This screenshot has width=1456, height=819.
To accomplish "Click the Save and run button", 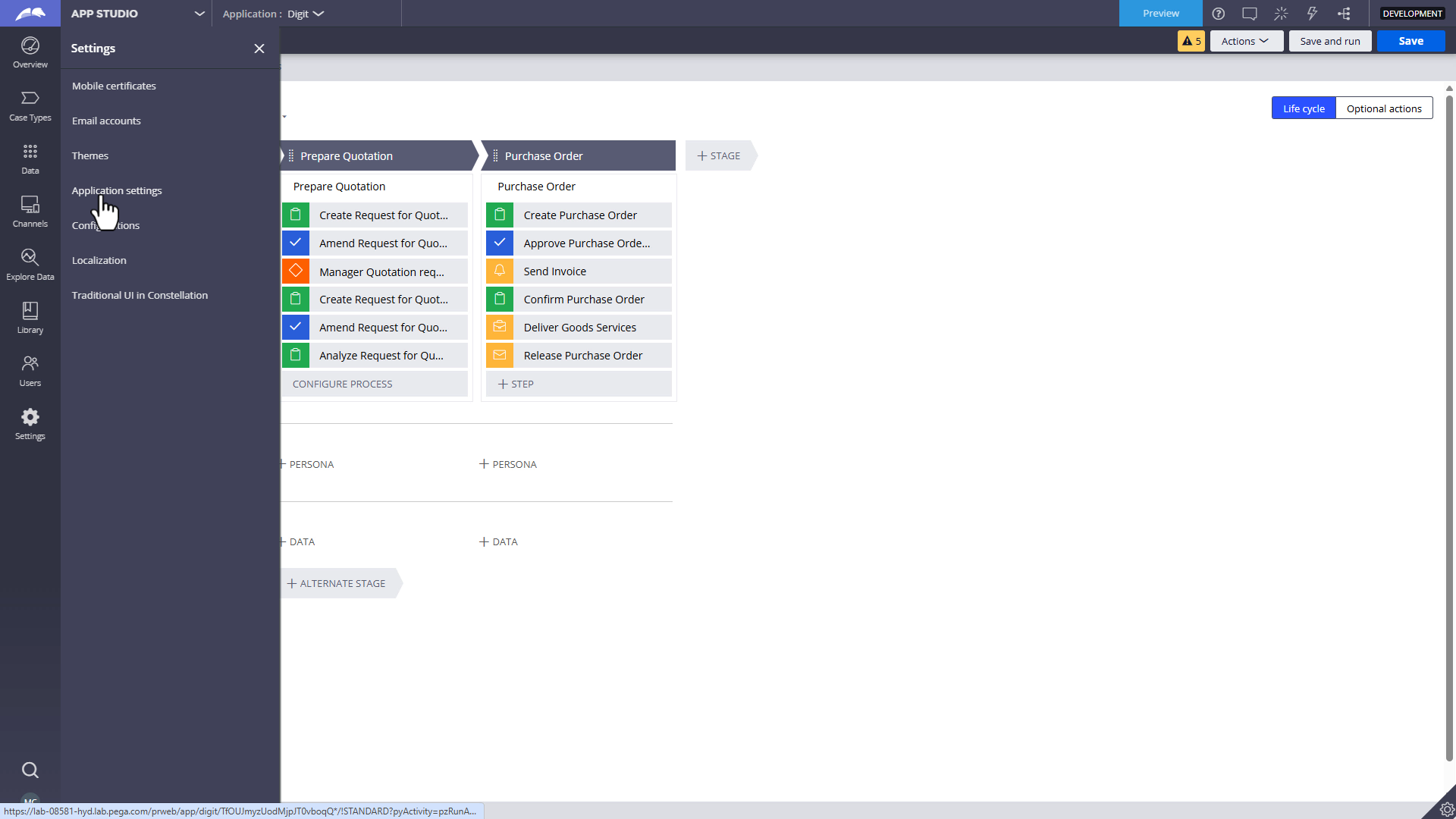I will point(1329,41).
